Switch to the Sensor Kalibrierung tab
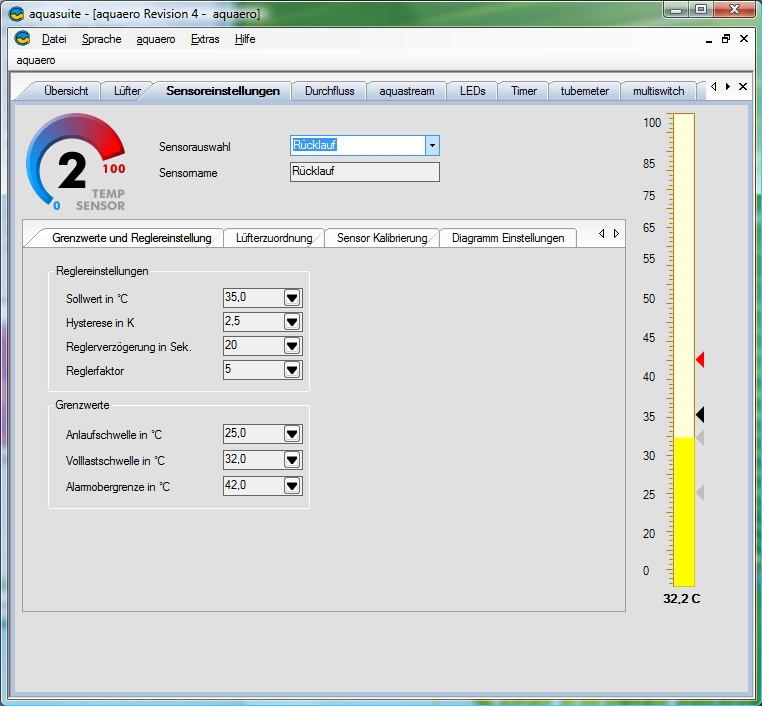Image resolution: width=762 pixels, height=706 pixels. (x=382, y=238)
